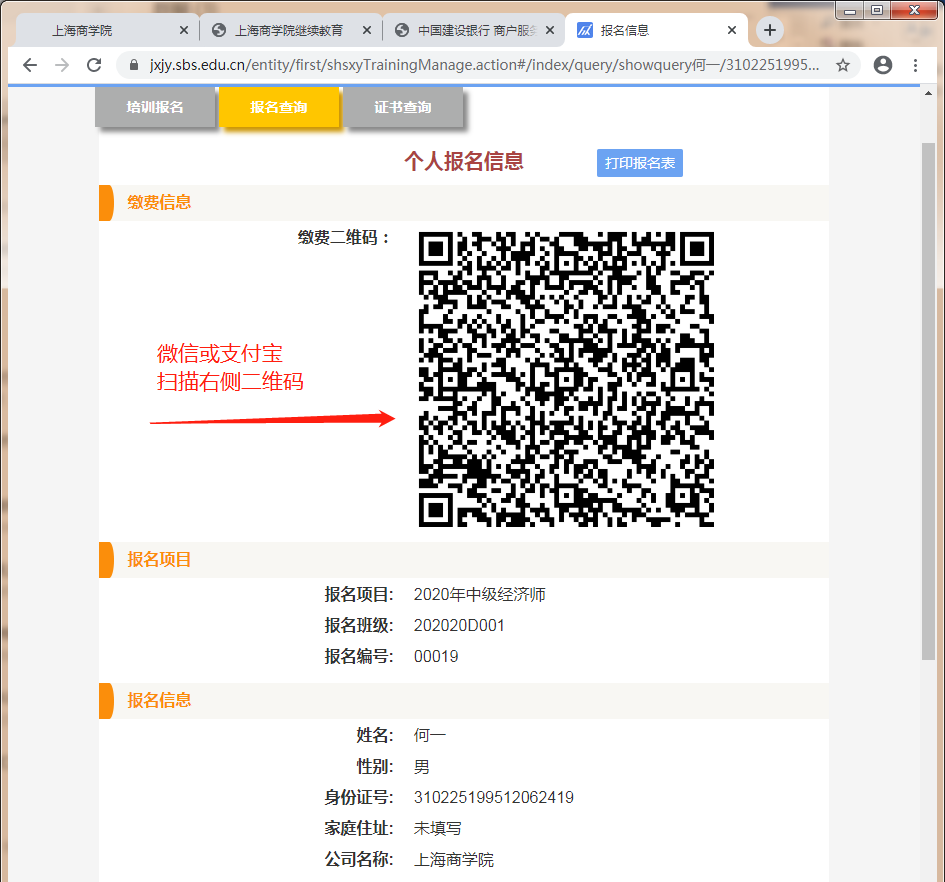Click the 身份证号 label
The height and width of the screenshot is (882, 945).
(359, 798)
